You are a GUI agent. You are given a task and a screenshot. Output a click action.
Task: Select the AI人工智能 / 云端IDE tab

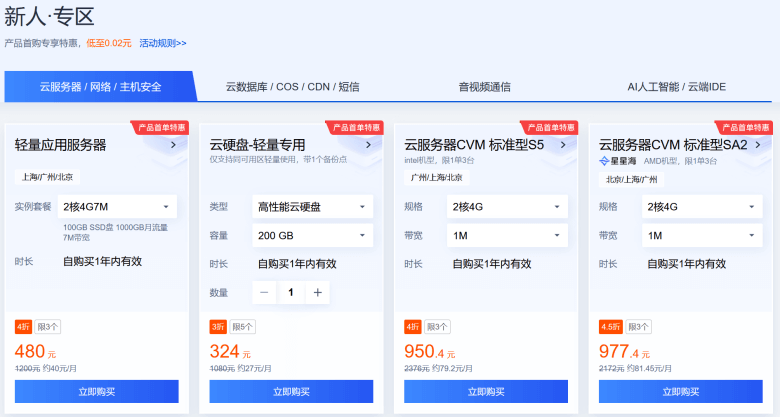point(676,87)
